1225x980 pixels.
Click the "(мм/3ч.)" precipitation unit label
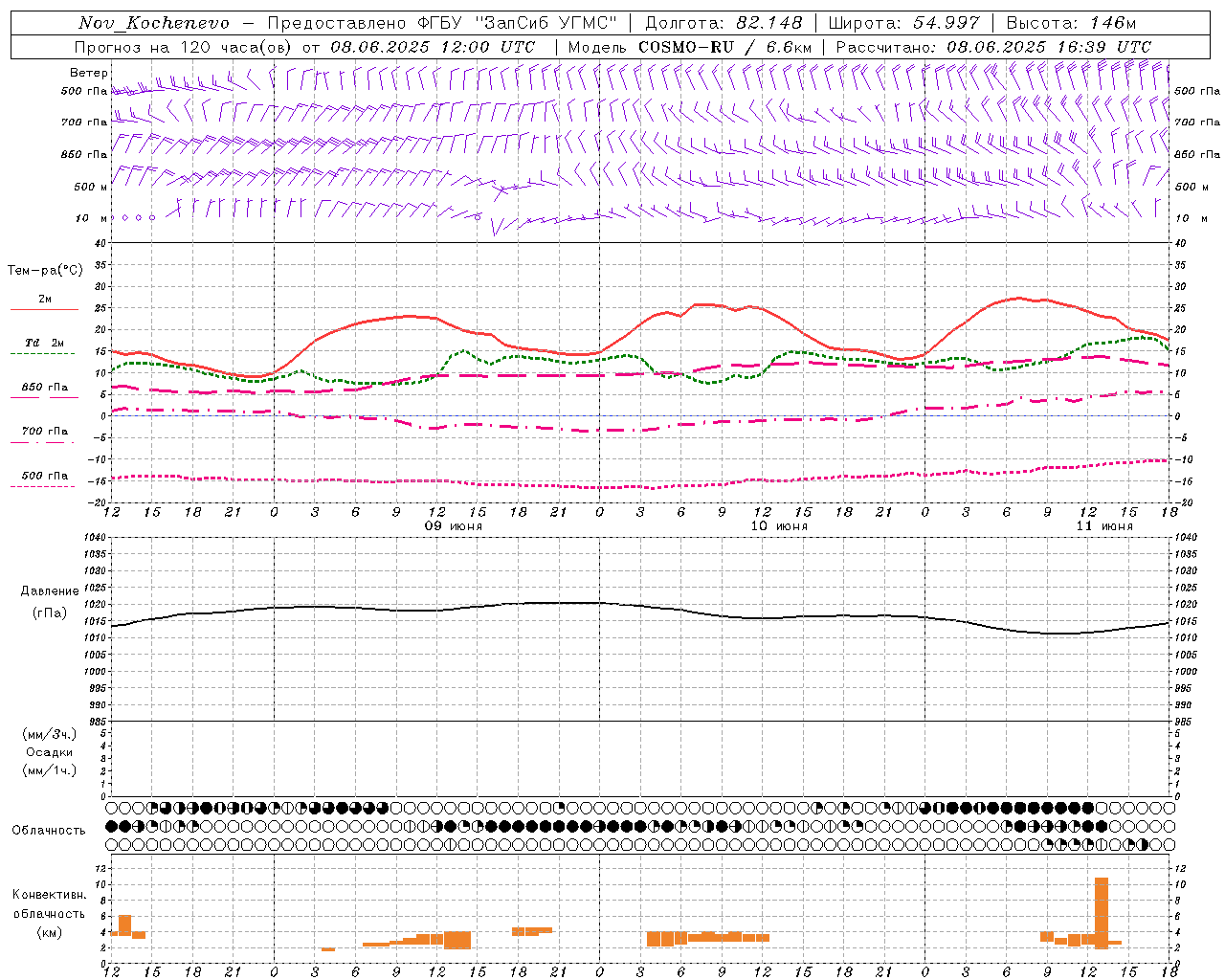point(50,734)
